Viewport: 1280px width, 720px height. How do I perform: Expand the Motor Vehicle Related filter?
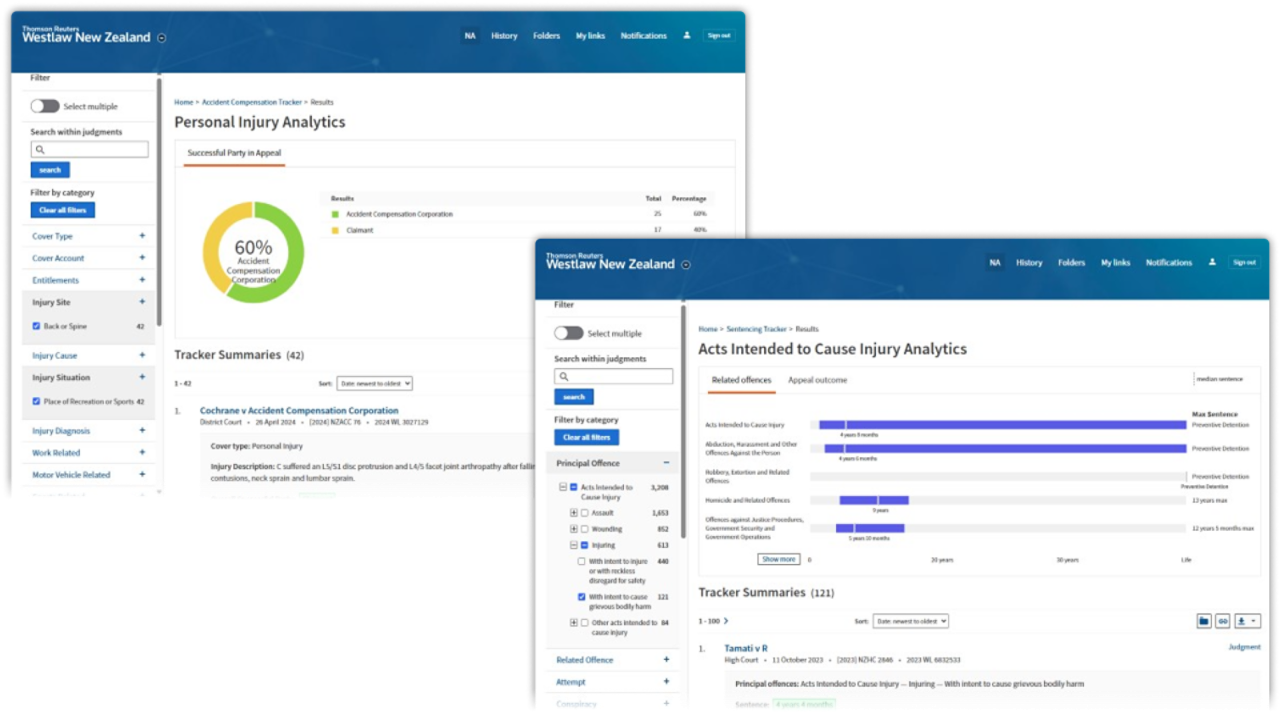pos(142,475)
